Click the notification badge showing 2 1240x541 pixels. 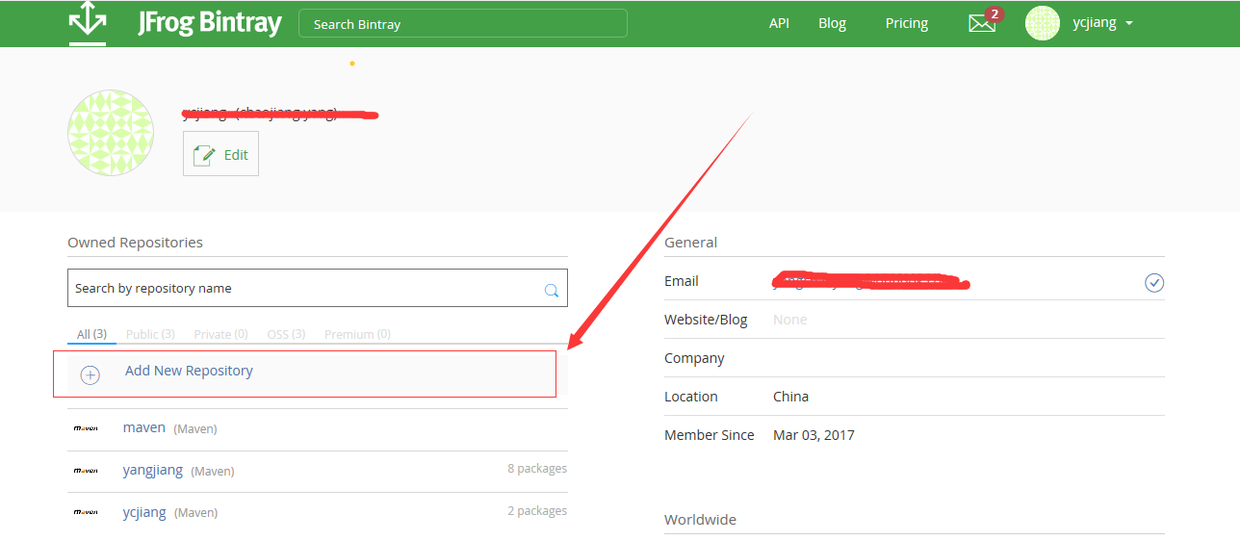pos(994,14)
